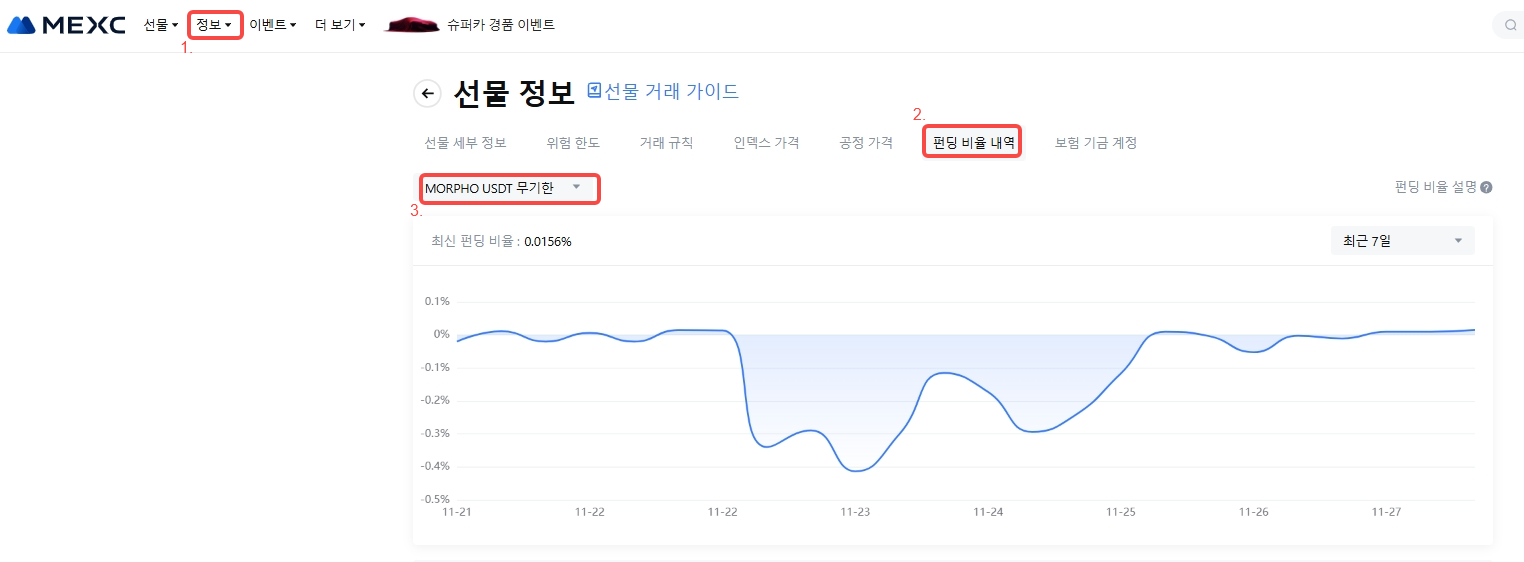Open the 보험 기금 계정 tab
The image size is (1524, 562).
(1095, 143)
